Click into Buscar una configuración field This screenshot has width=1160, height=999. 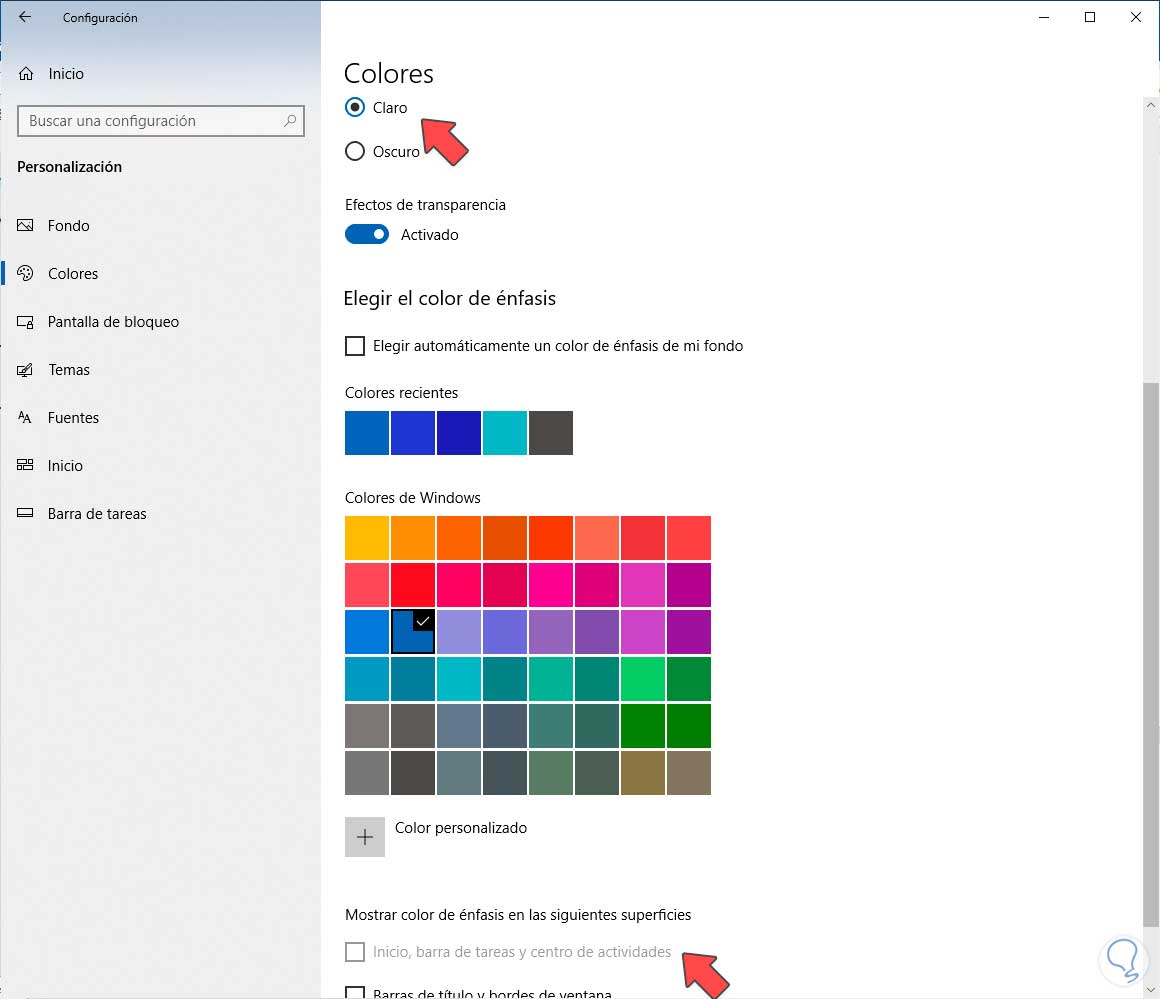(161, 121)
